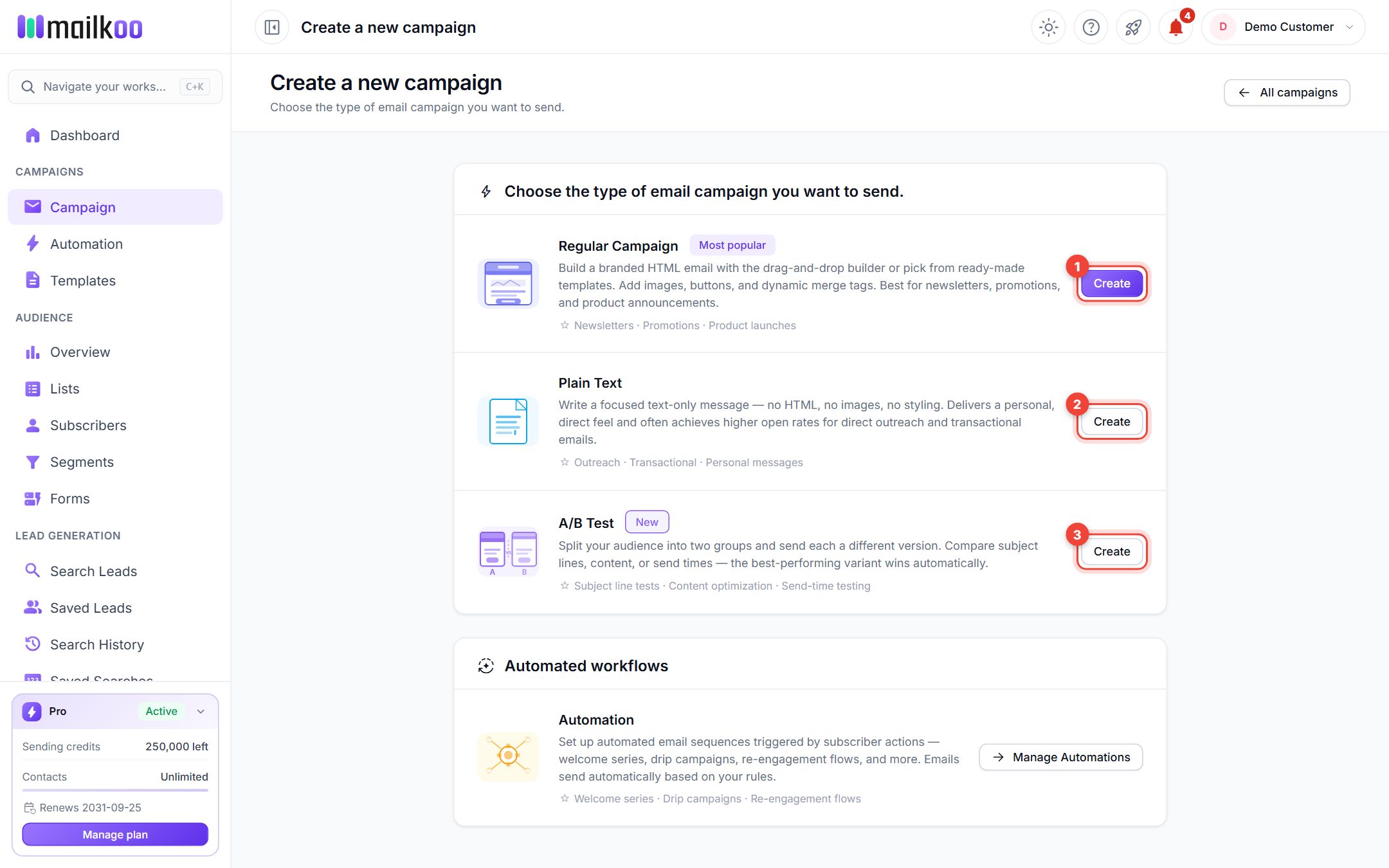Click the Pro plan lightning badge icon
The height and width of the screenshot is (868, 1389).
pos(32,711)
